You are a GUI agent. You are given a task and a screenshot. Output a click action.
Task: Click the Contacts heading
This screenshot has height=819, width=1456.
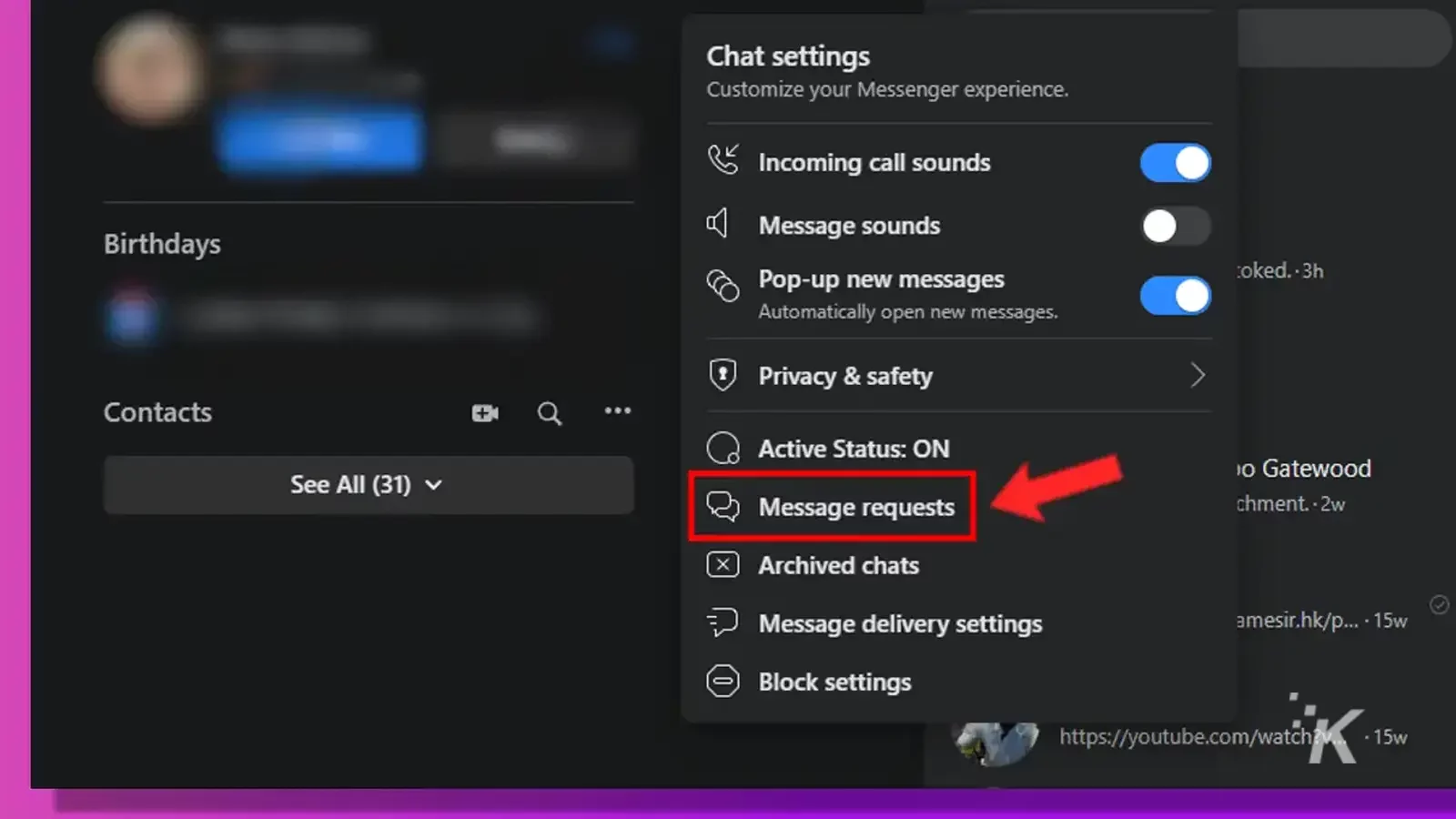coord(157,412)
